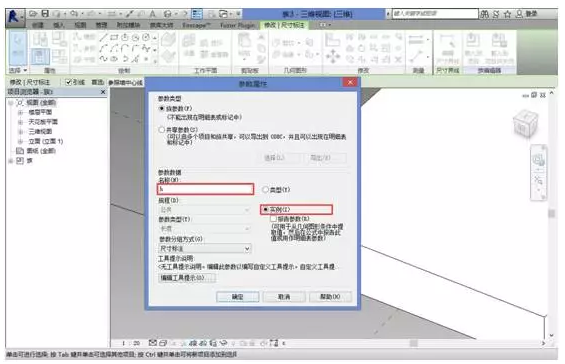Click the keyword search box in title bar
The height and width of the screenshot is (364, 565).
point(435,14)
